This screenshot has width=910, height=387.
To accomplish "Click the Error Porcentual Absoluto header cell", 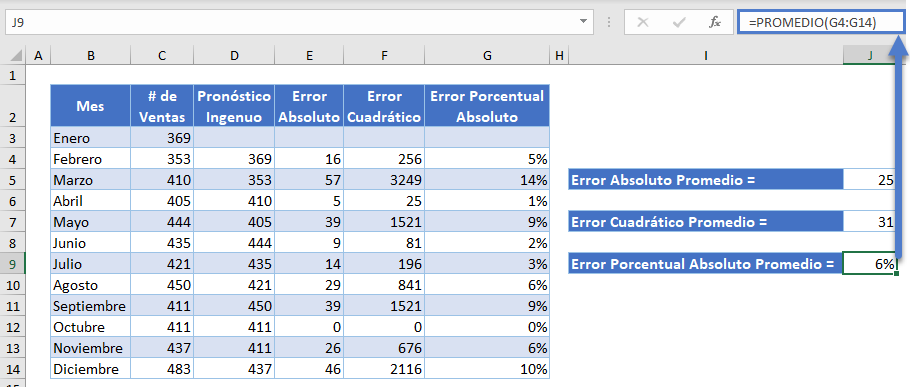I will click(487, 106).
